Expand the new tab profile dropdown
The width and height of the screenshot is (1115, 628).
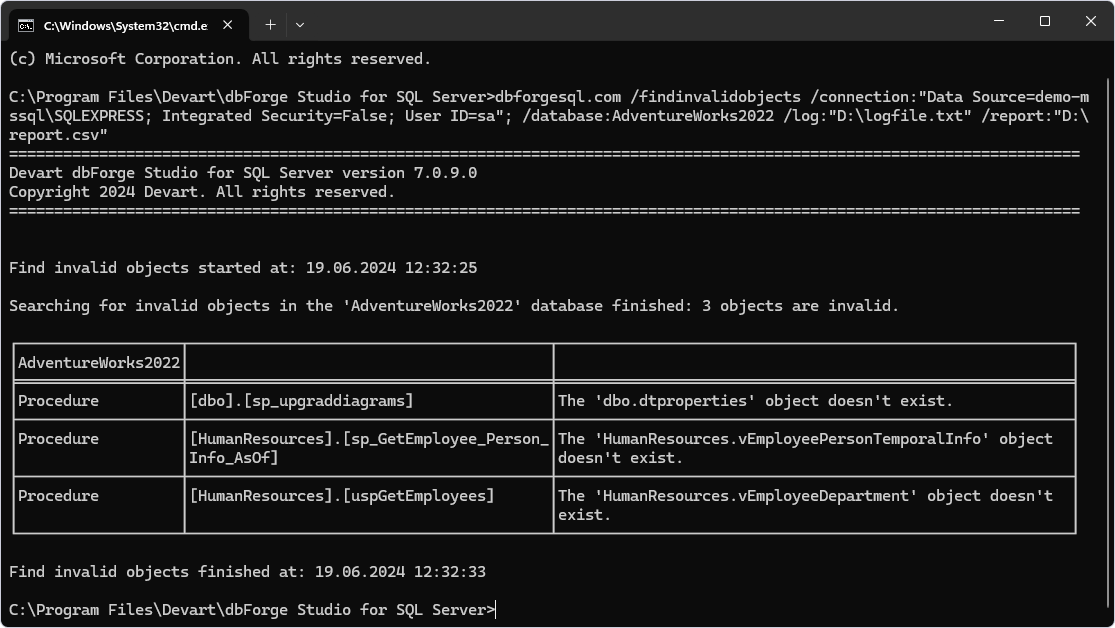[300, 25]
